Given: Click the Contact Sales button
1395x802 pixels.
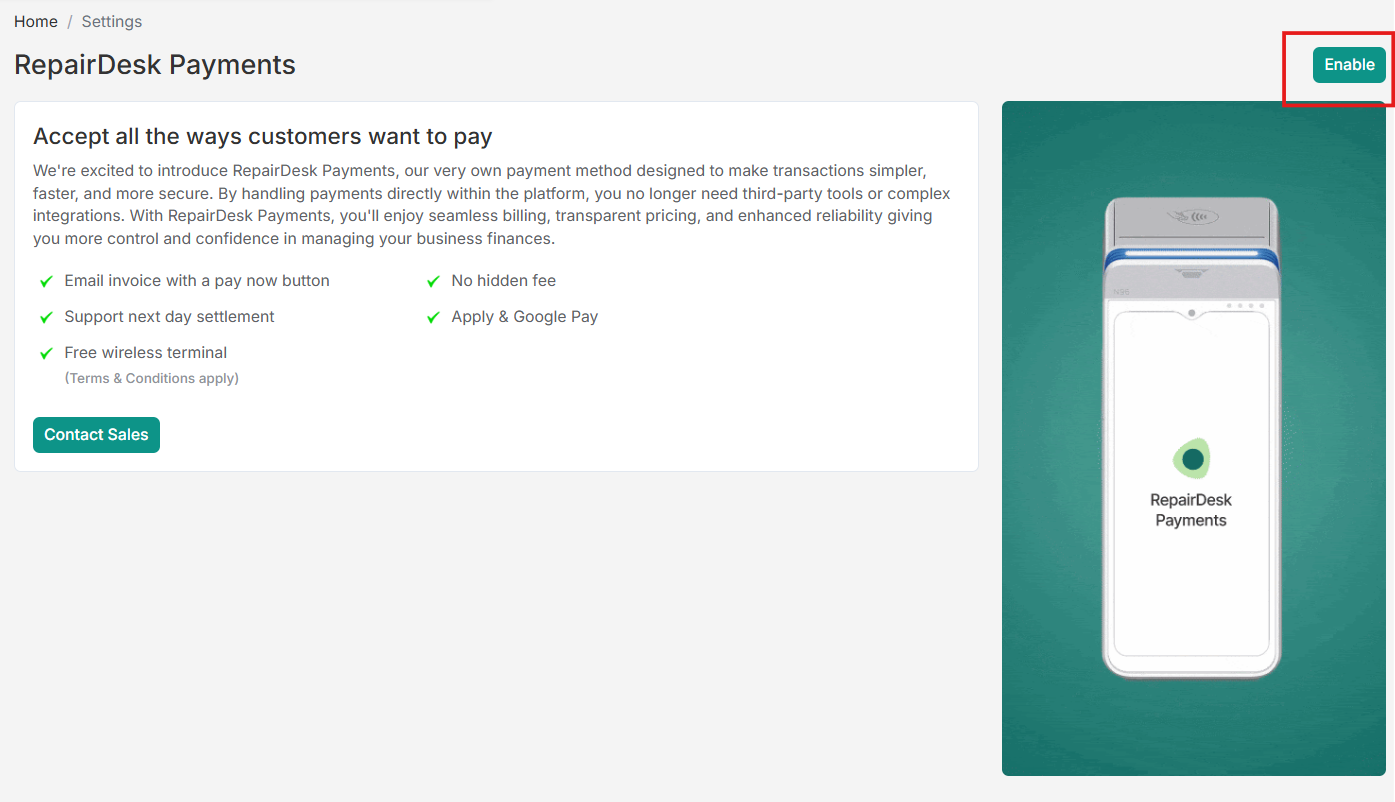Looking at the screenshot, I should [x=96, y=435].
